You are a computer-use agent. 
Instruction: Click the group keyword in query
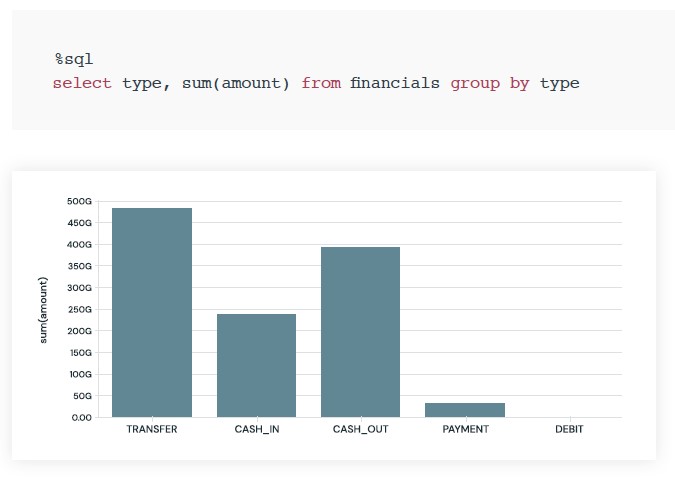(x=475, y=84)
